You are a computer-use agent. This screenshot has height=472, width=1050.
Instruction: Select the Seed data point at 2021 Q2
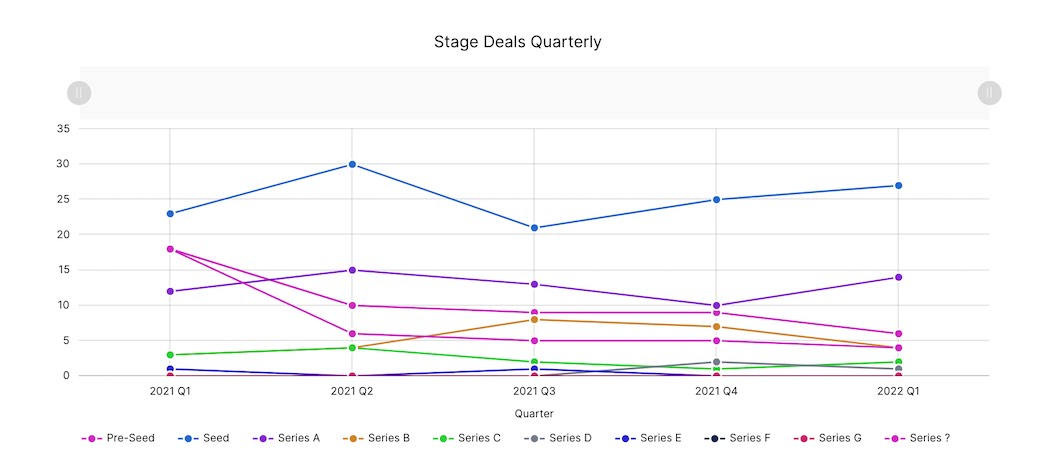tap(352, 164)
